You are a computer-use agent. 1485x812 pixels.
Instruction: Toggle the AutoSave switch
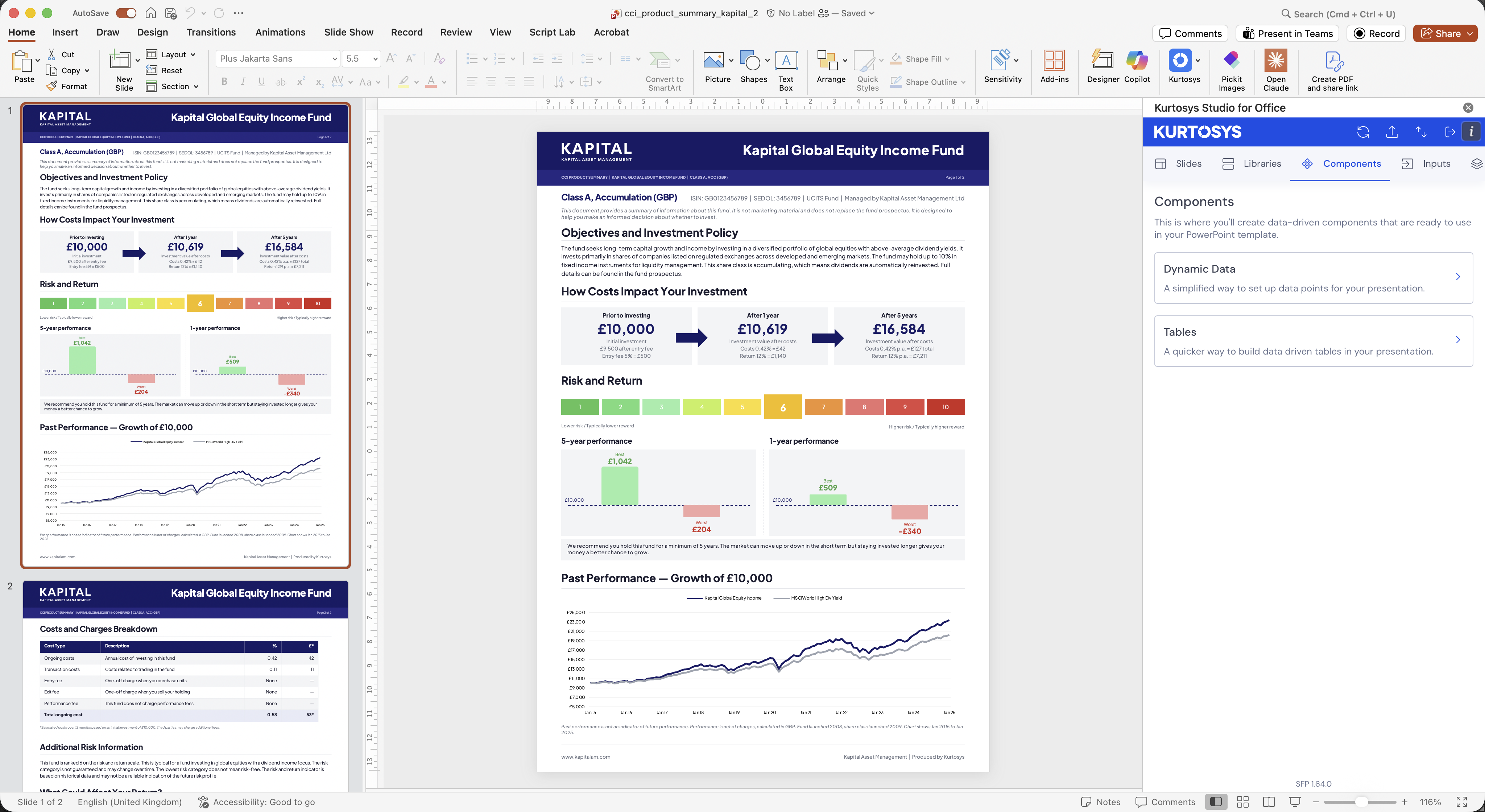pos(126,13)
